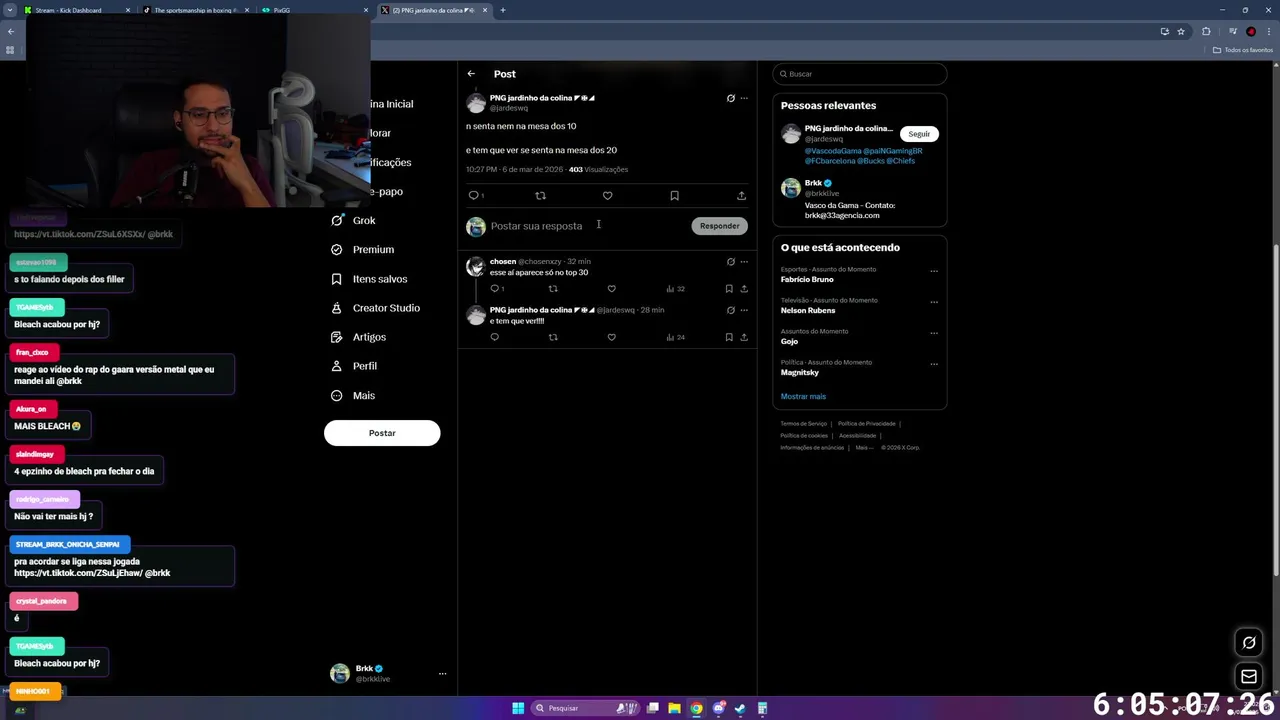Open more options for Nelson Rubens trend
This screenshot has height=720, width=1280.
[x=934, y=302]
